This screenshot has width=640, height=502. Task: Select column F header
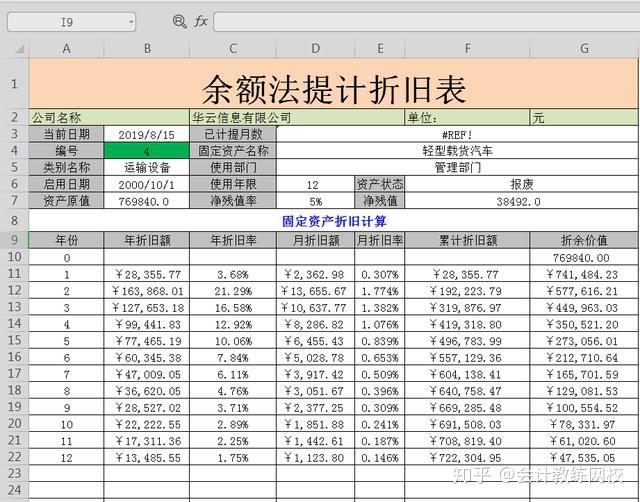click(x=467, y=49)
